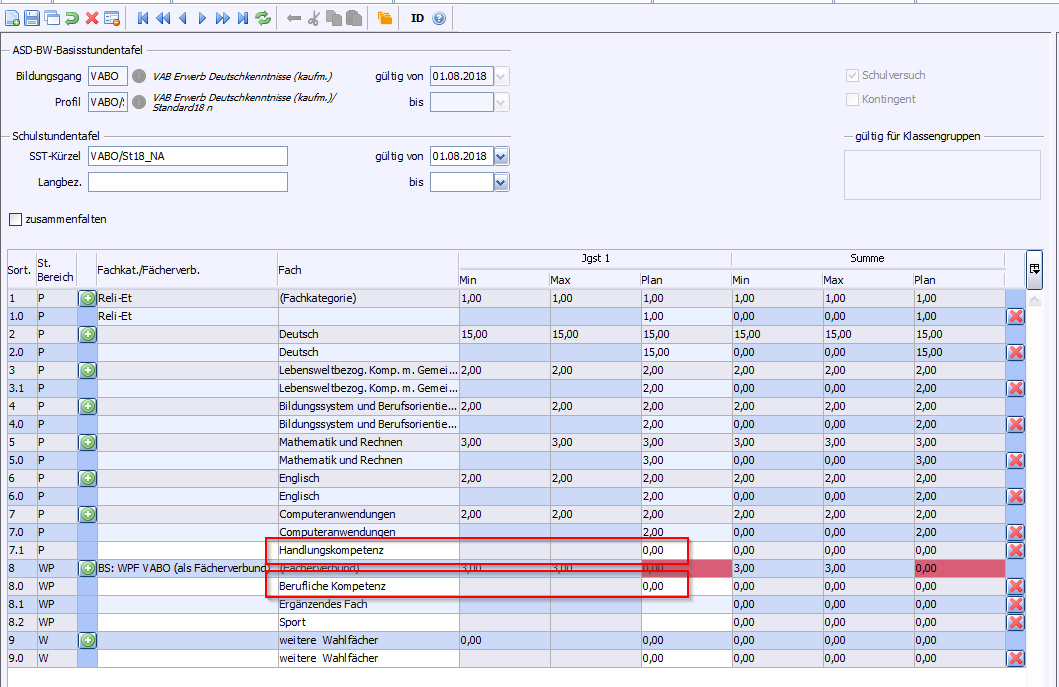Toggle the Kontingent checkbox

pos(852,99)
